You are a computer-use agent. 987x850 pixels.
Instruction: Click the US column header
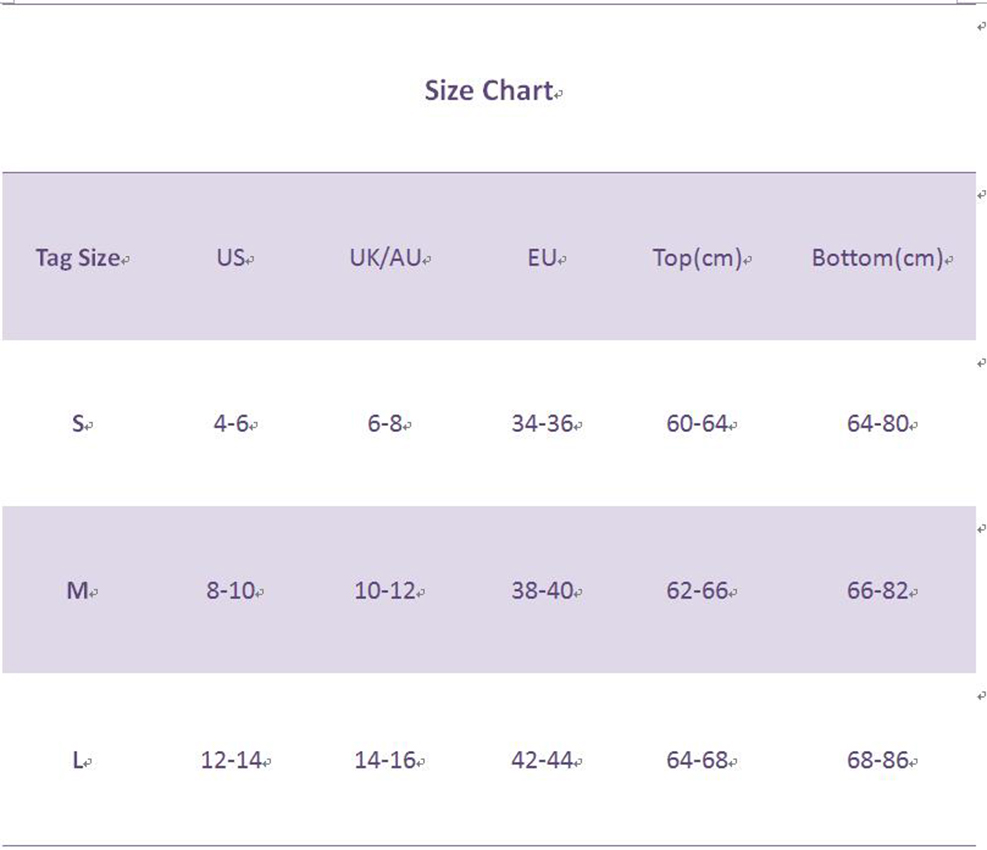point(231,258)
